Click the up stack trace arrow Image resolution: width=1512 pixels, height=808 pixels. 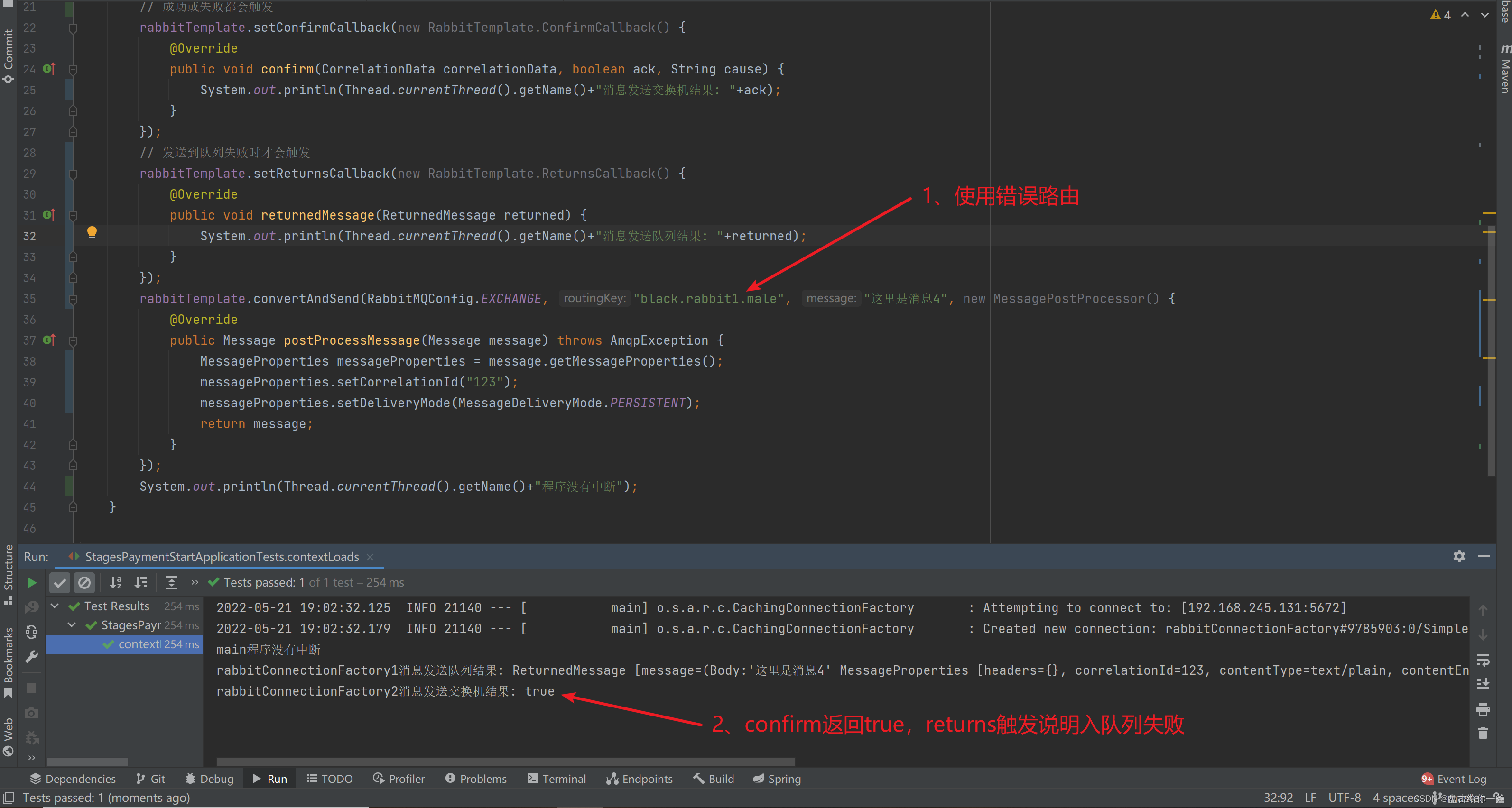tap(1483, 610)
